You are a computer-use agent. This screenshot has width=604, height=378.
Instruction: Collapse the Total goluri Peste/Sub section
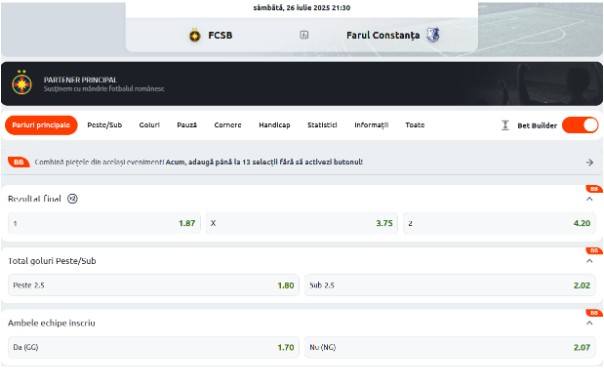[x=589, y=261]
